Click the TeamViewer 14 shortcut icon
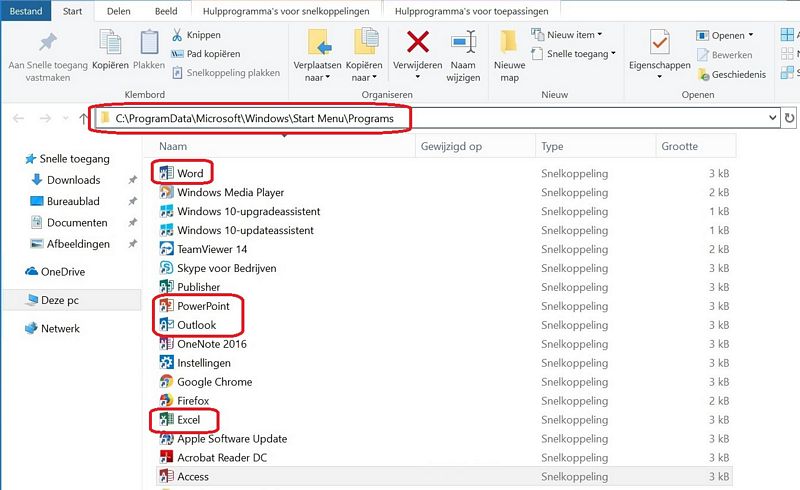800x490 pixels. click(x=166, y=249)
